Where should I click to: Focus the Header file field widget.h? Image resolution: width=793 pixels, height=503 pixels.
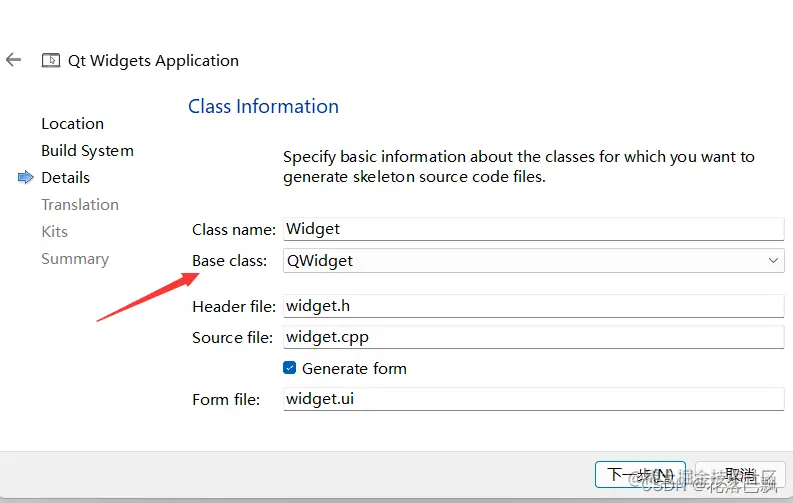click(534, 306)
